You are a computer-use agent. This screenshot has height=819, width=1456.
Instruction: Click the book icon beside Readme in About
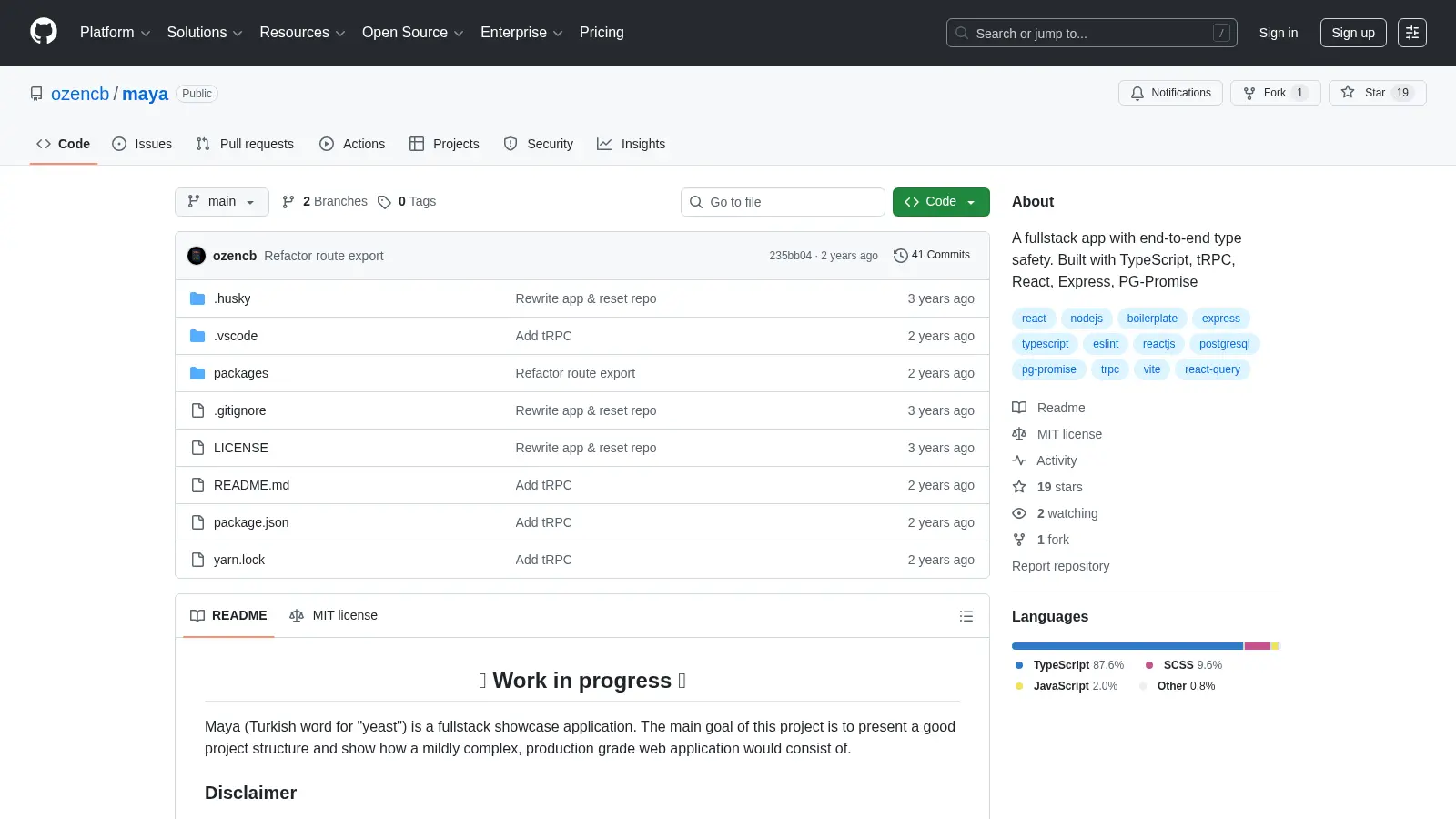[1019, 408]
